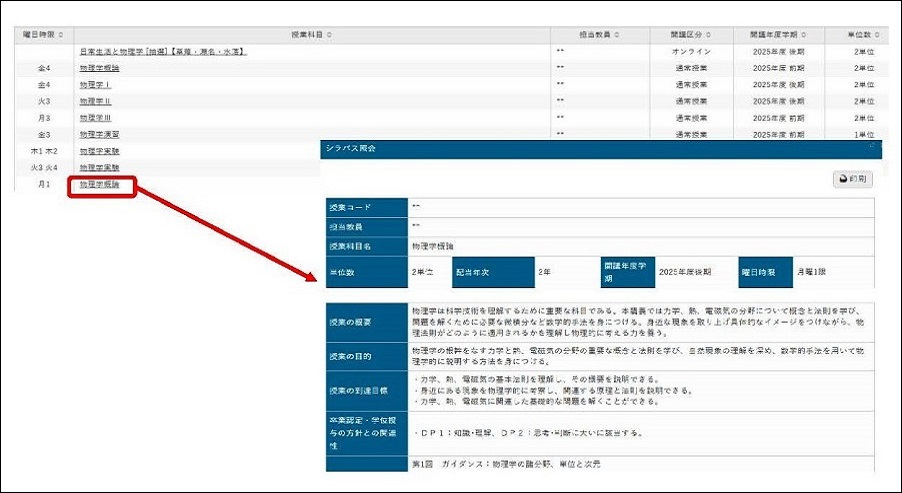This screenshot has height=493, width=902.
Task: Click the オンライン cell in first row
Action: (693, 51)
